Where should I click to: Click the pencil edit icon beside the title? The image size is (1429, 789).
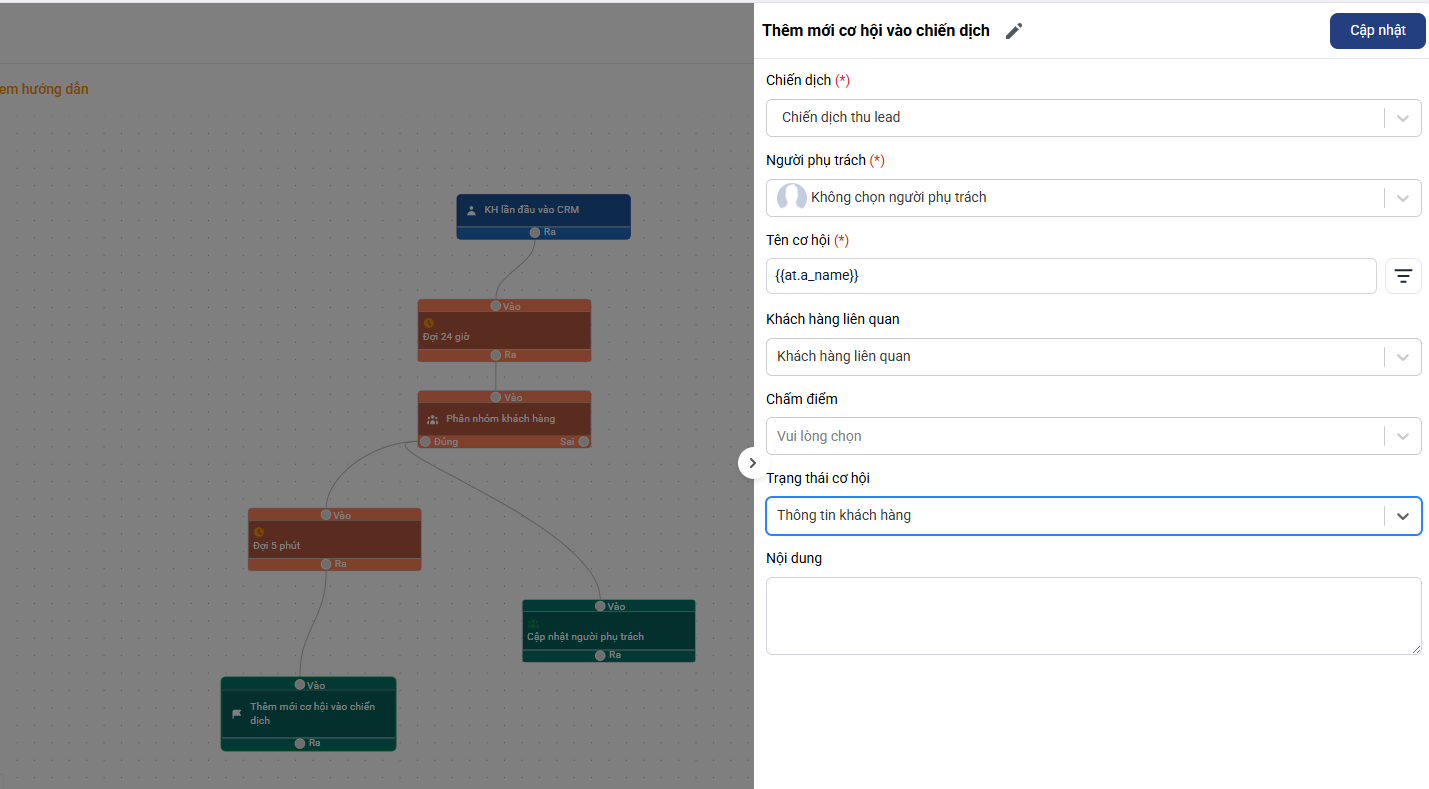(1014, 31)
